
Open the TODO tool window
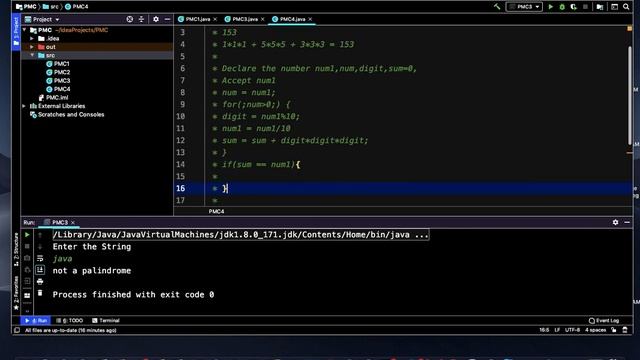69,321
